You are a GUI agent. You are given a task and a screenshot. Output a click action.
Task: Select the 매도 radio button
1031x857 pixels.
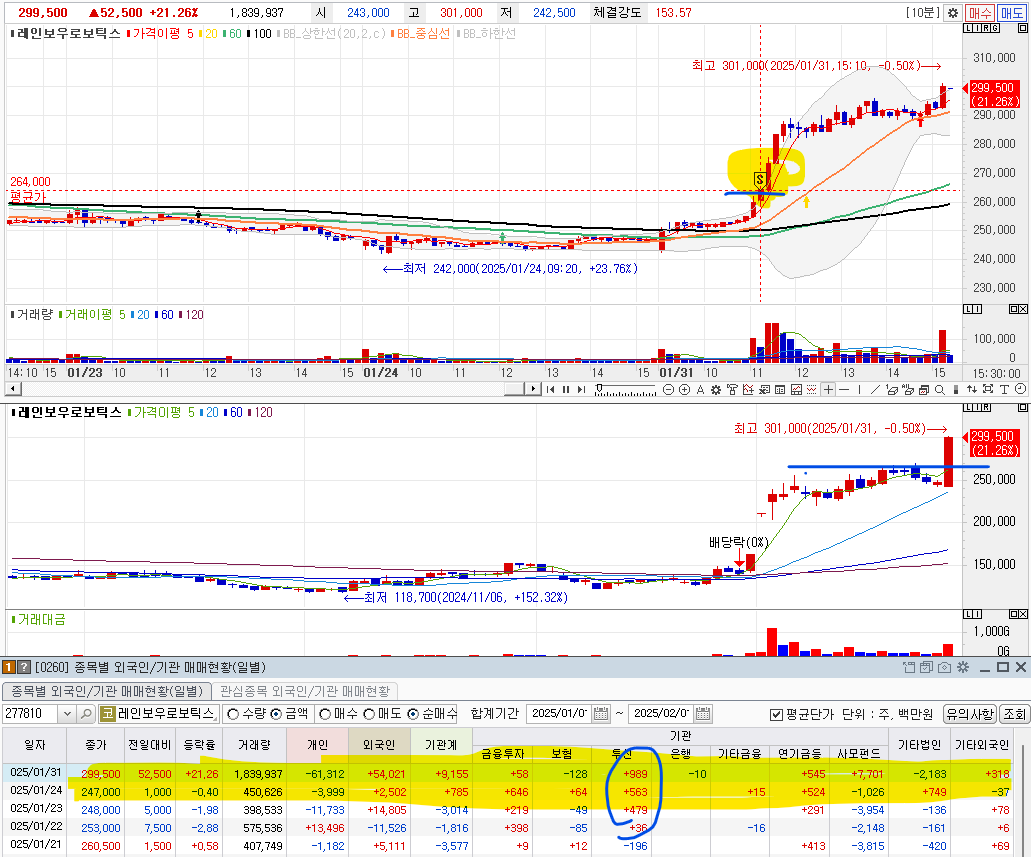pyautogui.click(x=369, y=714)
